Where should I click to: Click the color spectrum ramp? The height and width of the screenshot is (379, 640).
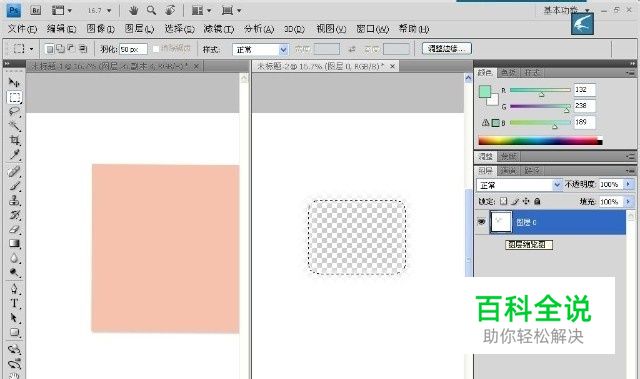tap(540, 141)
